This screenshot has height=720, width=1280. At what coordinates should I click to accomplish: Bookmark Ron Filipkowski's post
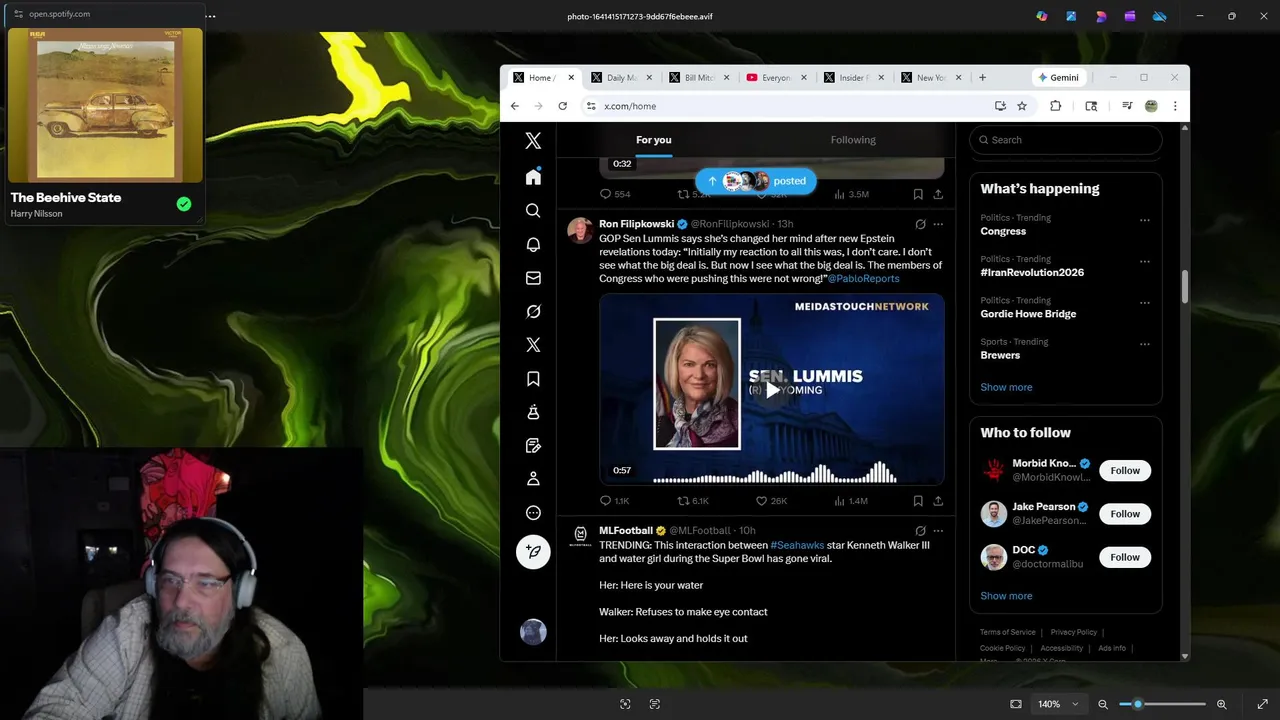(918, 501)
